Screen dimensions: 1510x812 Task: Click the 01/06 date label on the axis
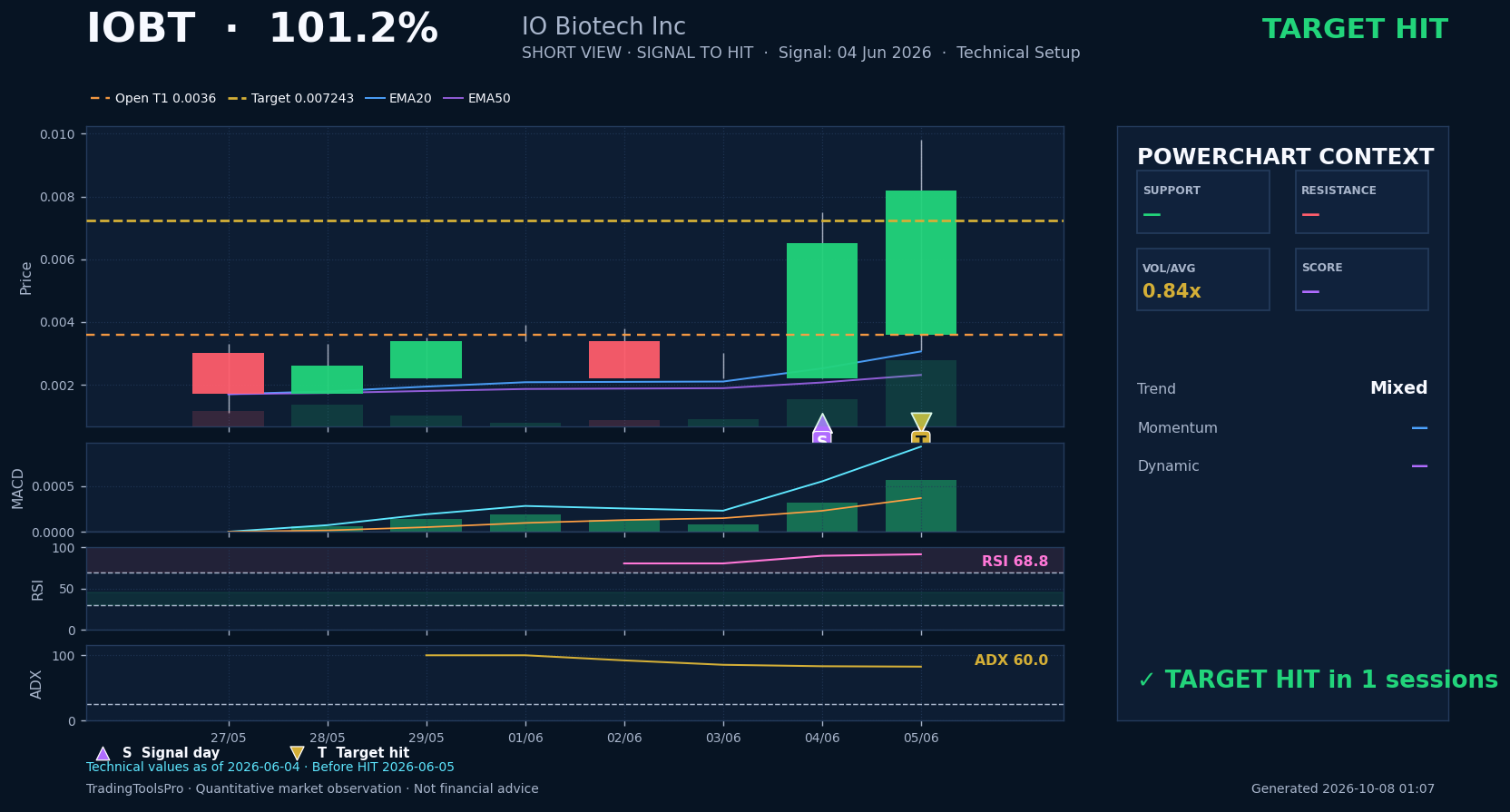click(x=525, y=738)
